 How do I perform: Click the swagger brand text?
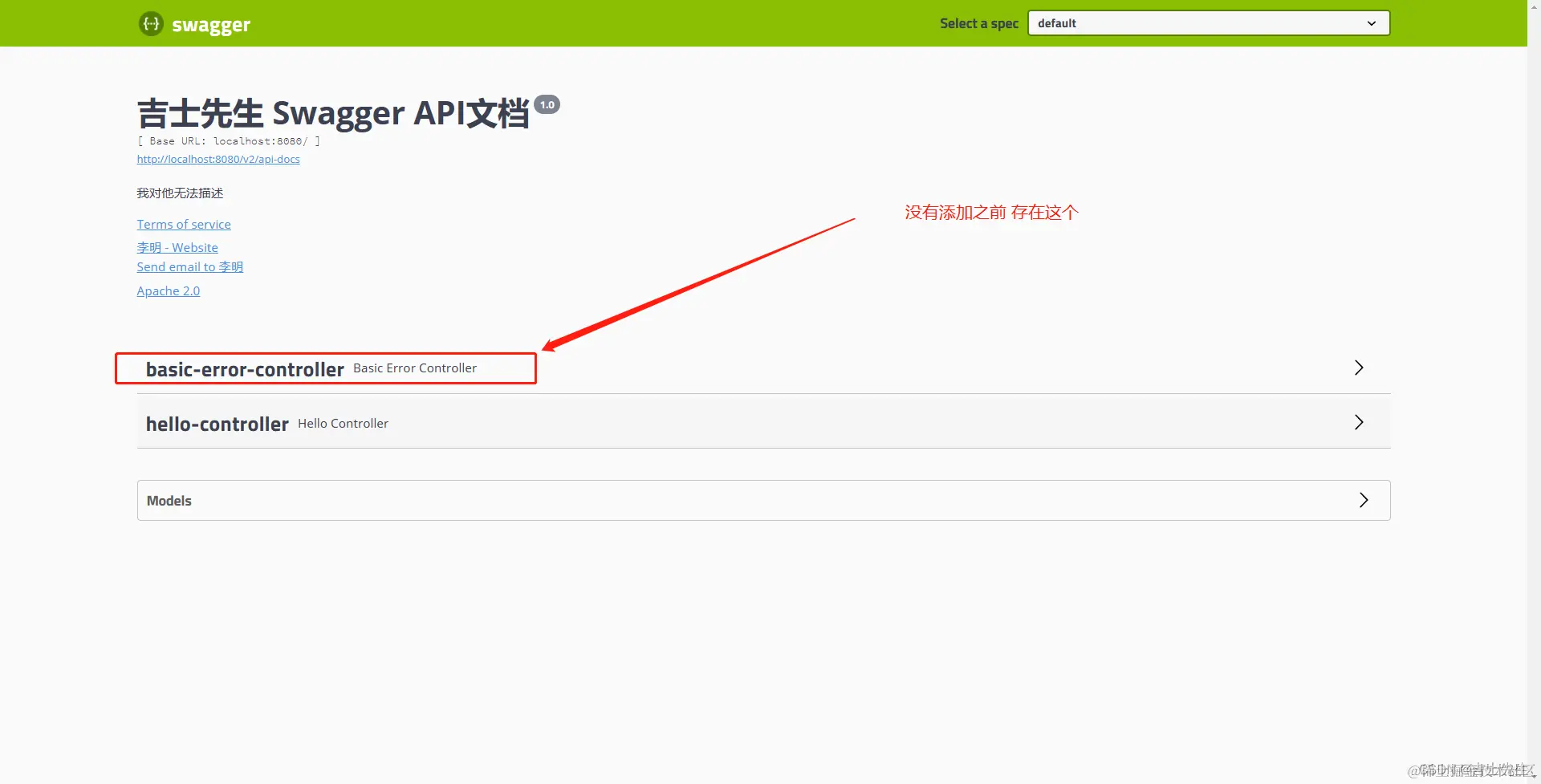pyautogui.click(x=211, y=25)
